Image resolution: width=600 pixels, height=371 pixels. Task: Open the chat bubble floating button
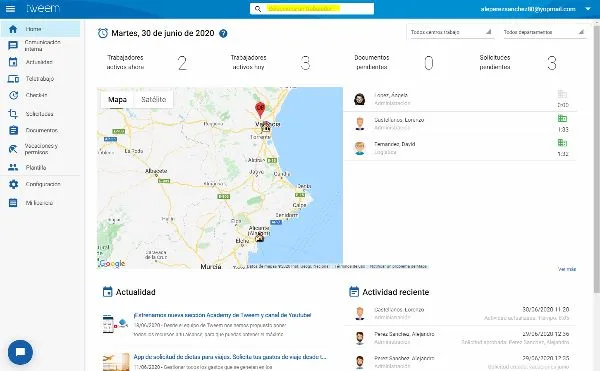20,352
